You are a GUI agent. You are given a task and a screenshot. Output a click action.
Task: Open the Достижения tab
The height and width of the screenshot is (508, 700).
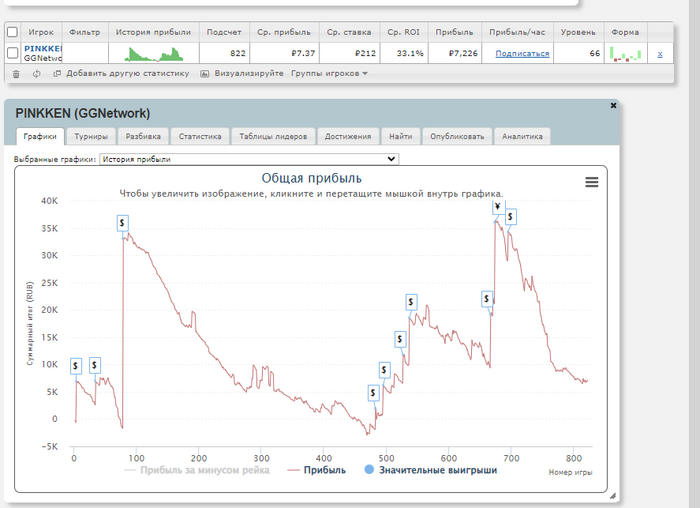click(348, 137)
